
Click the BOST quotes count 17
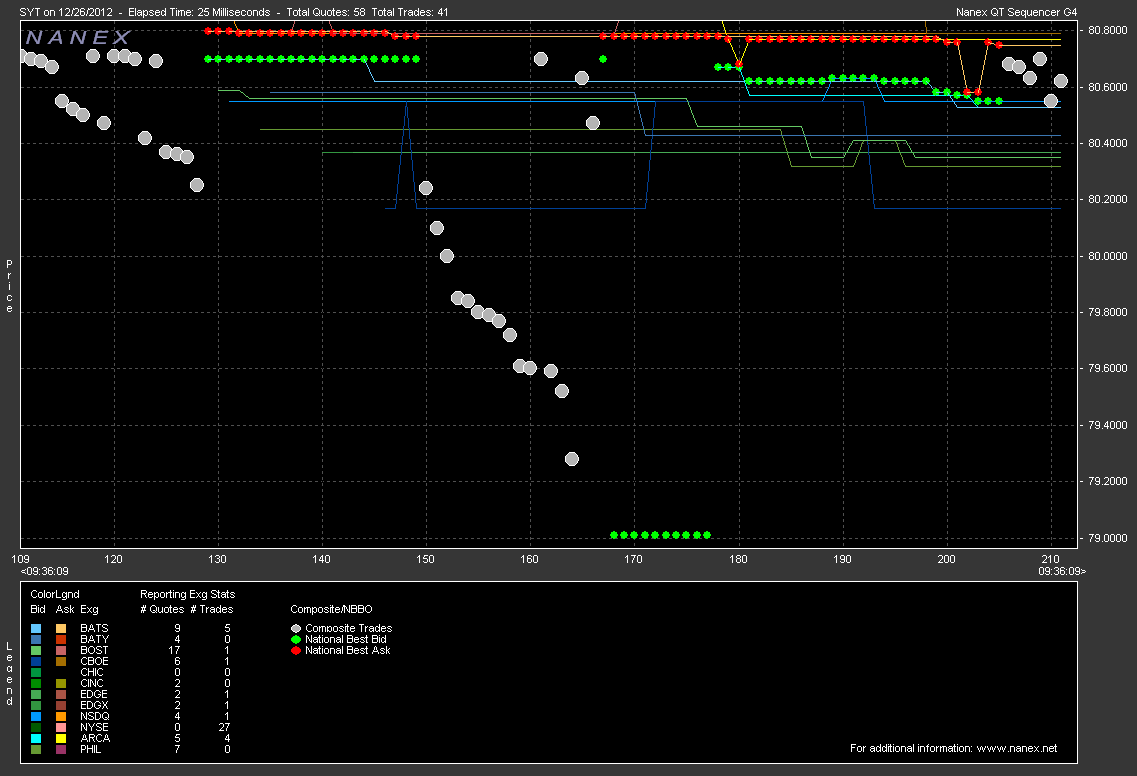tap(174, 651)
